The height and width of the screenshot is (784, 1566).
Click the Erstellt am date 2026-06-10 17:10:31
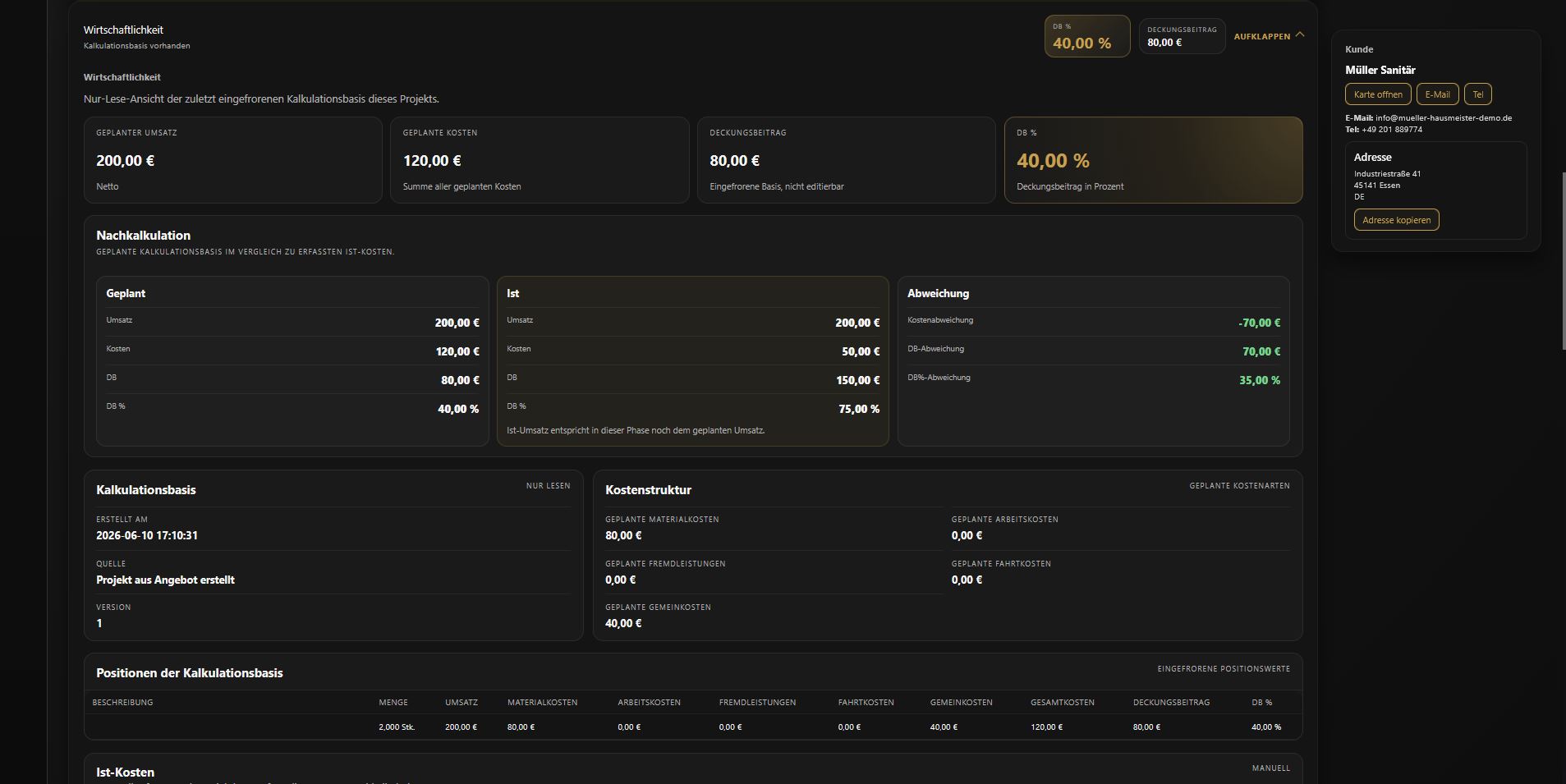click(x=147, y=535)
